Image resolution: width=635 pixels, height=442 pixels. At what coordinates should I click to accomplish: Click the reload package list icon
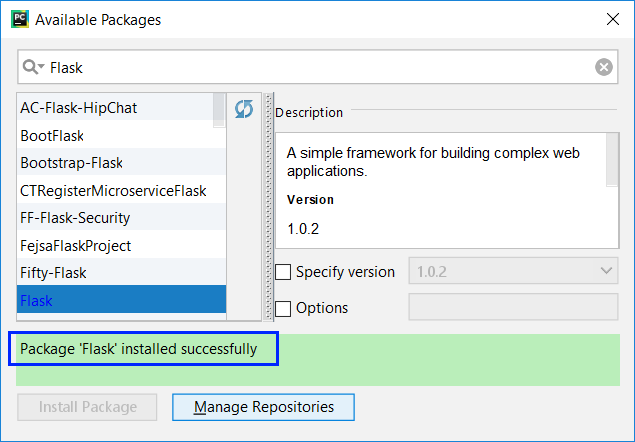(x=244, y=109)
